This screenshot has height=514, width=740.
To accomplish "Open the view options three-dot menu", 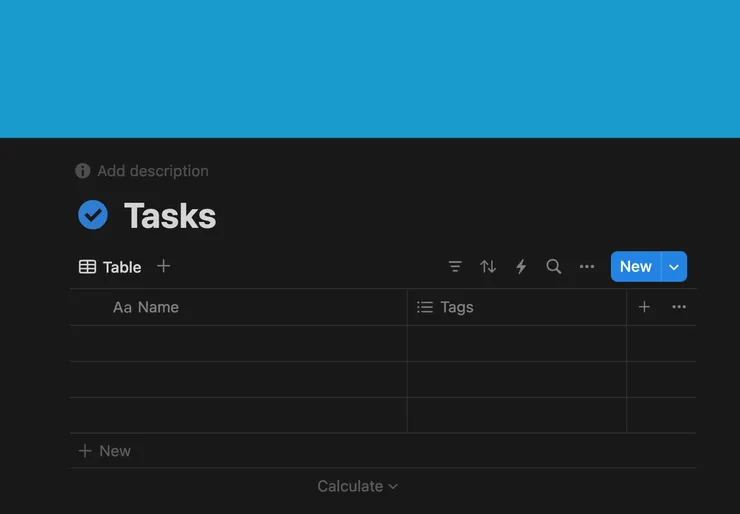I will [x=587, y=267].
